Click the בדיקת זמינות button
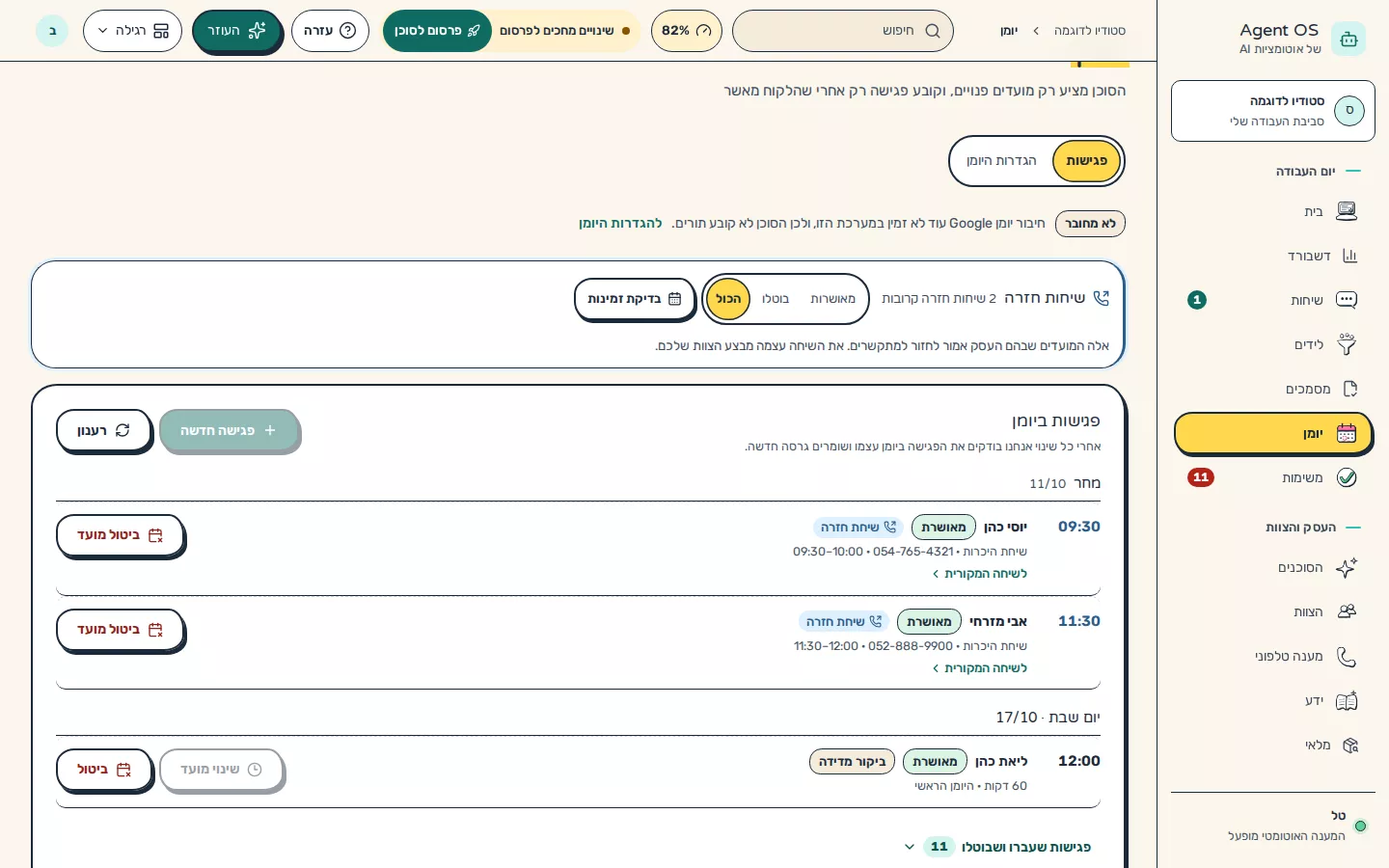This screenshot has height=868, width=1389. 636,299
